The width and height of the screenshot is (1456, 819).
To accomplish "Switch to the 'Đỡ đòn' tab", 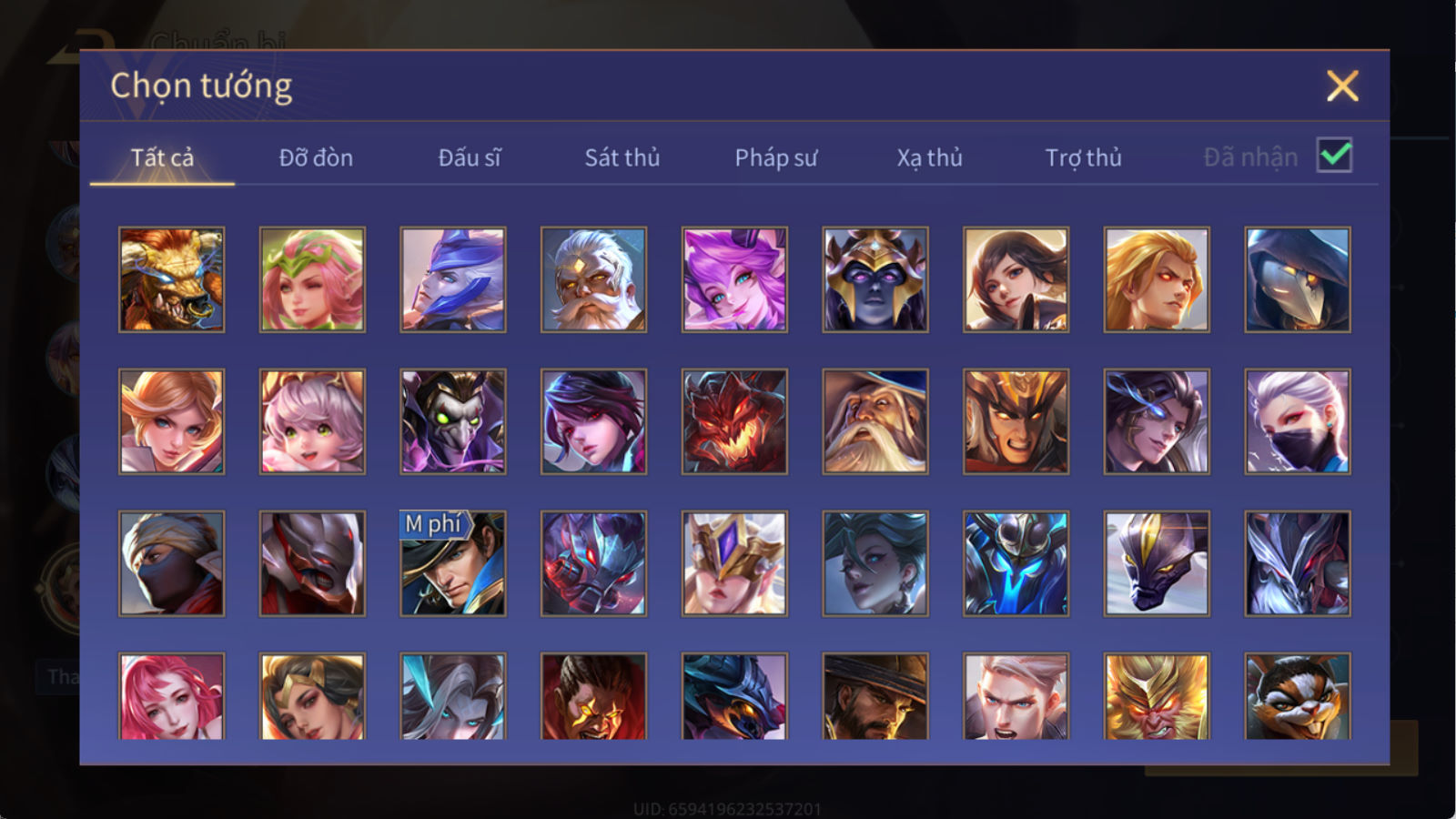I will (x=316, y=157).
